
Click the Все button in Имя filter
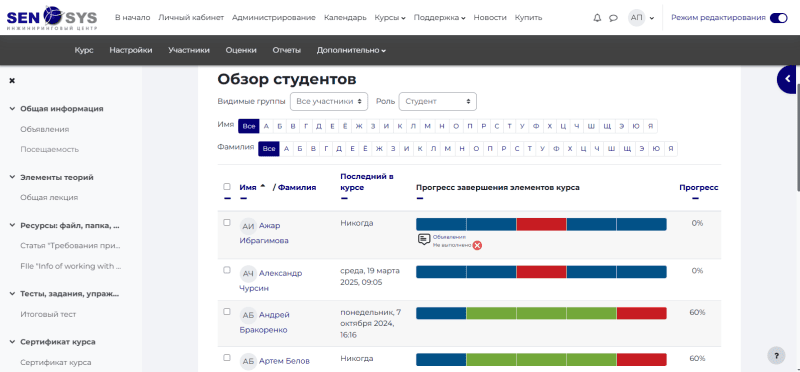click(x=248, y=126)
